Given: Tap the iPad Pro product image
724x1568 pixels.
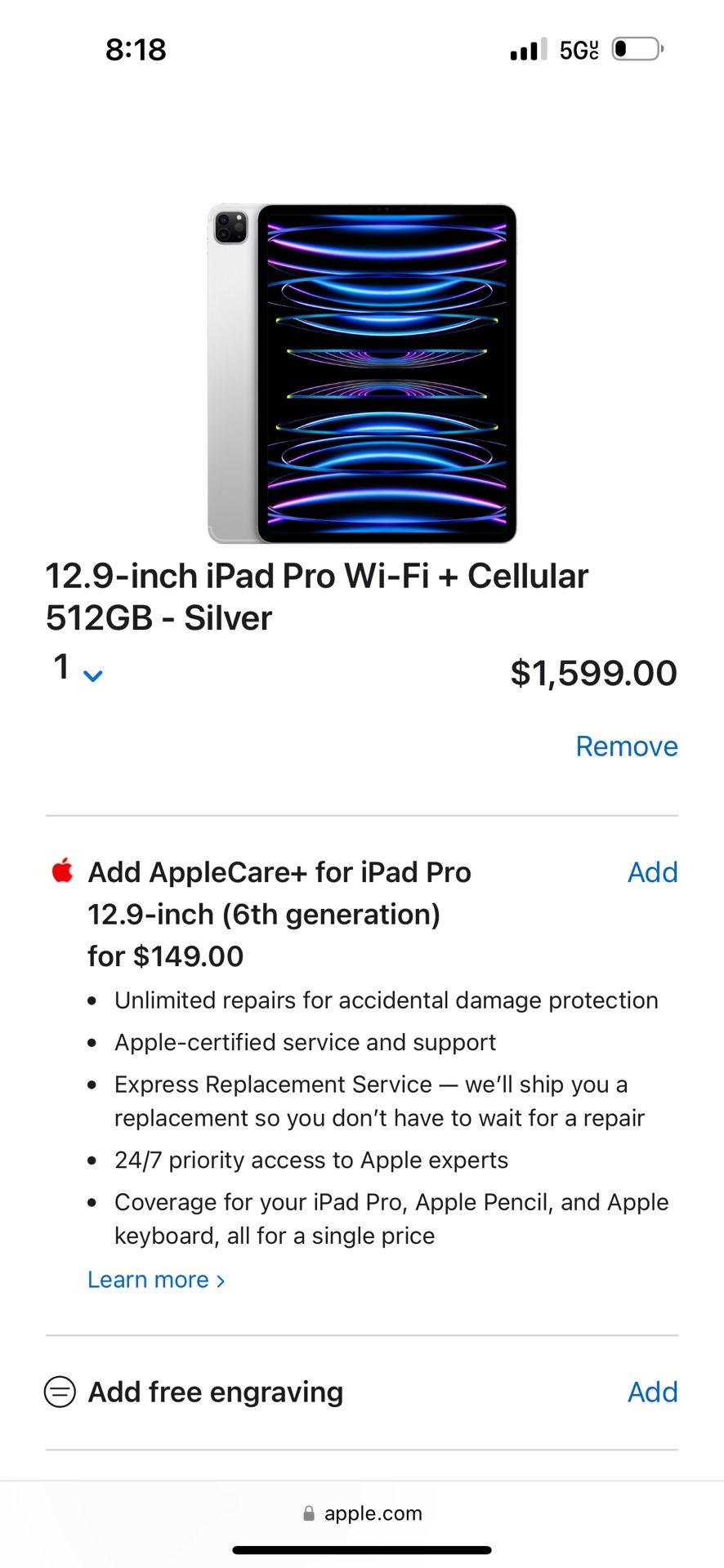Looking at the screenshot, I should 362,373.
